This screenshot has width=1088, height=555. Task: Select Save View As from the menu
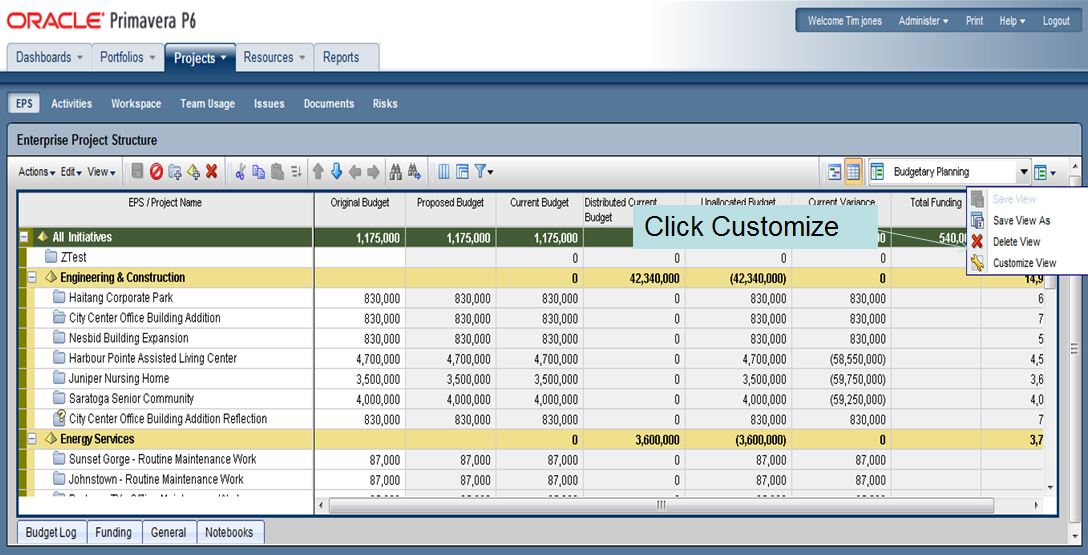pyautogui.click(x=1021, y=221)
